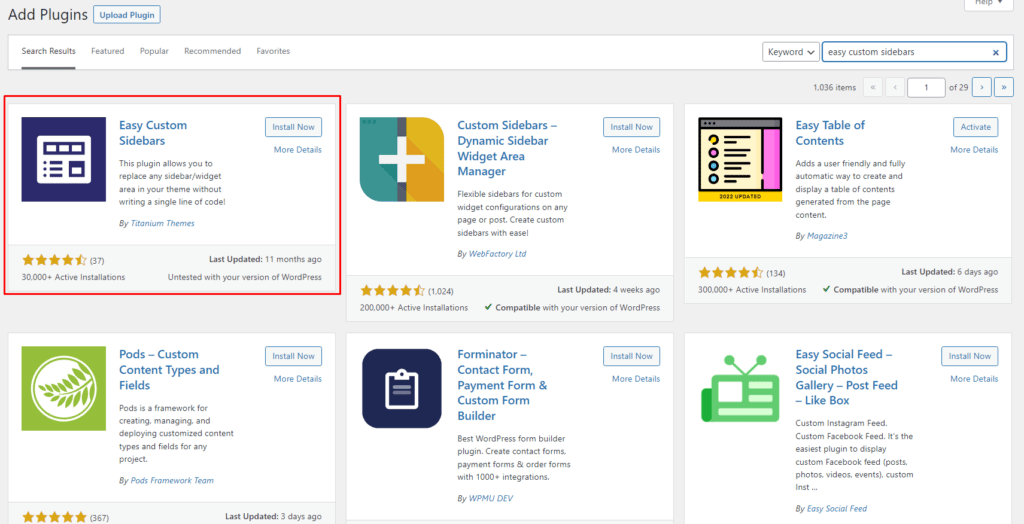Screen dimensions: 1024x524
Task: Switch to the Recommended tab
Action: pyautogui.click(x=212, y=51)
